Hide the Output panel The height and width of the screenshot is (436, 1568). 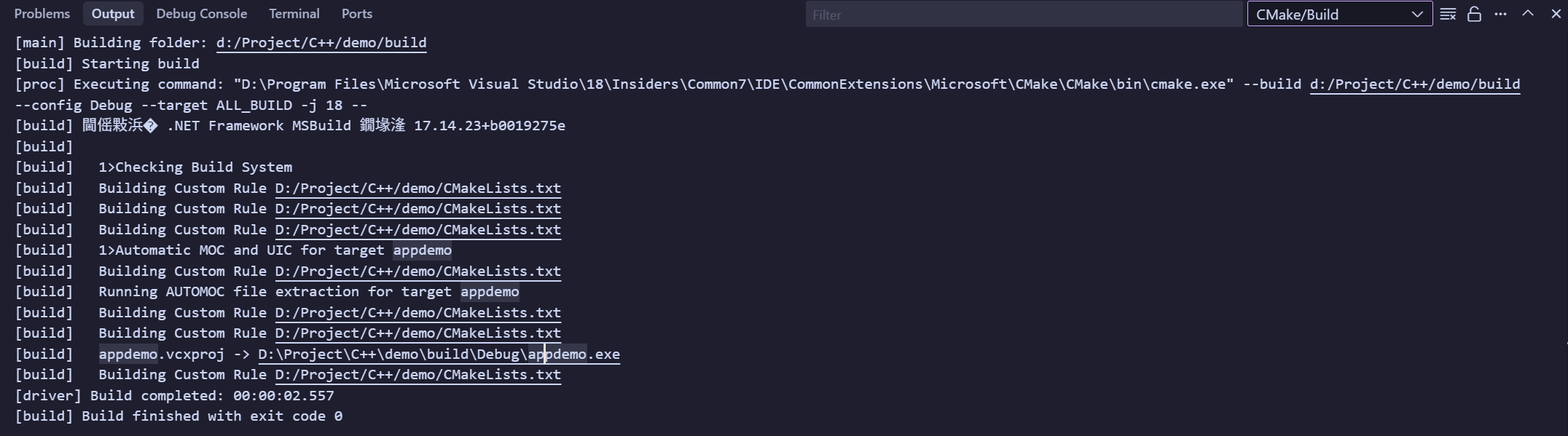(1556, 13)
